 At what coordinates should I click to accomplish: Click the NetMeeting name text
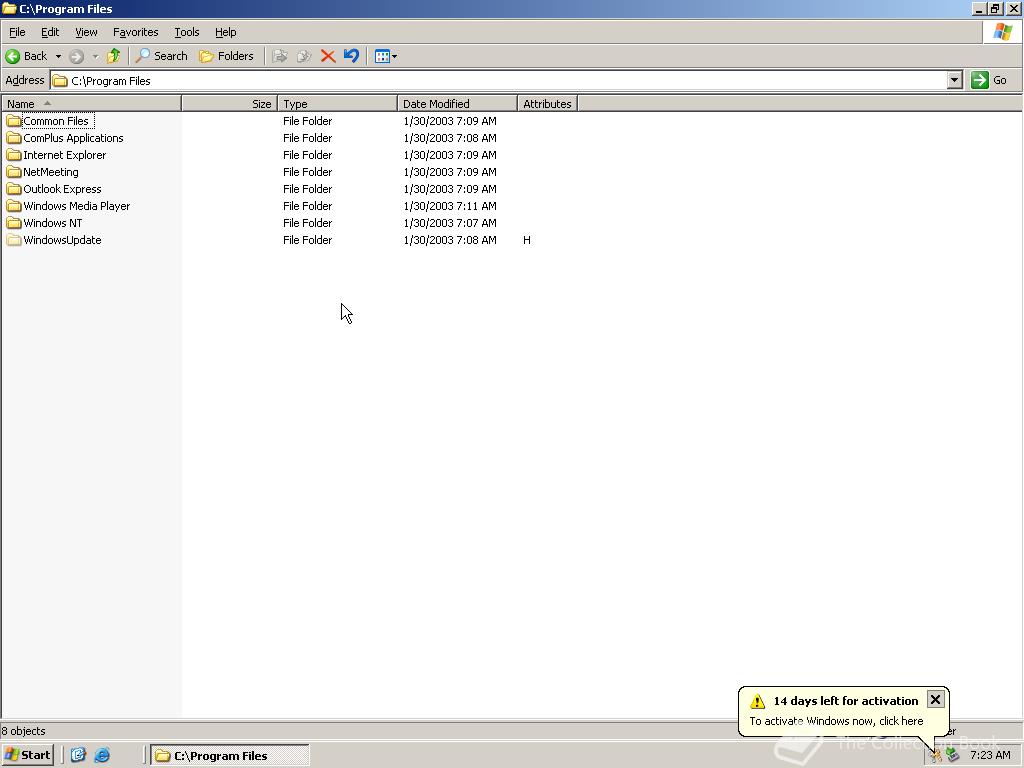tap(51, 172)
